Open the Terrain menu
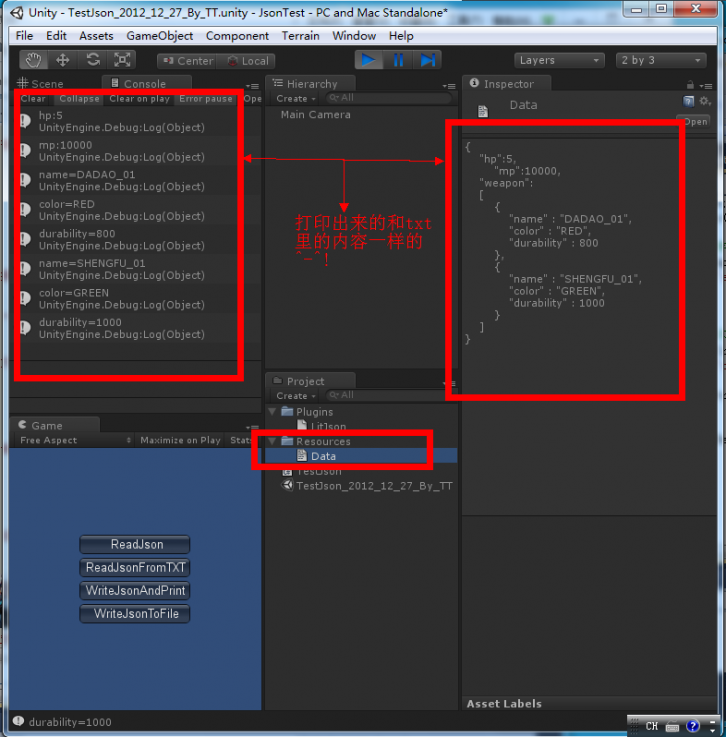Image resolution: width=726 pixels, height=737 pixels. [300, 36]
